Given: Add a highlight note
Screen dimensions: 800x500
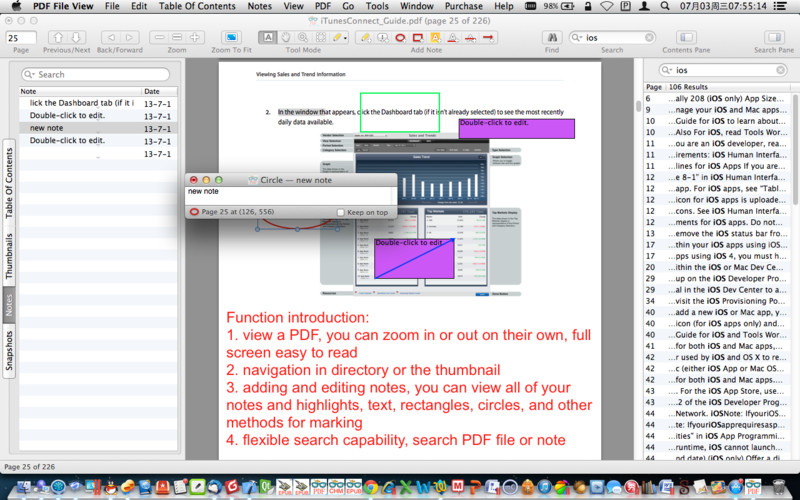Looking at the screenshot, I should coord(435,37).
